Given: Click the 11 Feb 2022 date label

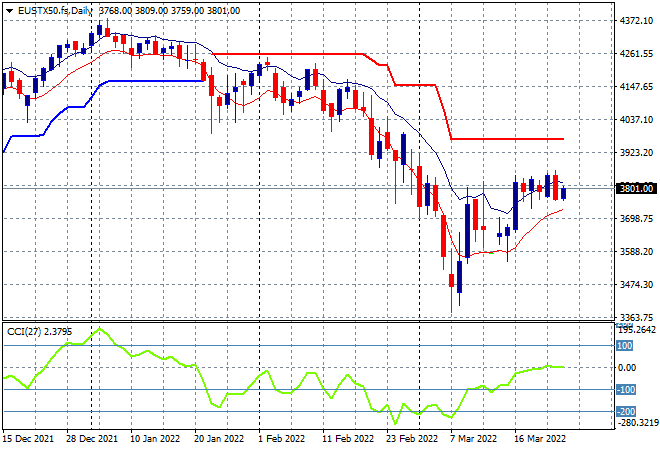Looking at the screenshot, I should coord(348,439).
